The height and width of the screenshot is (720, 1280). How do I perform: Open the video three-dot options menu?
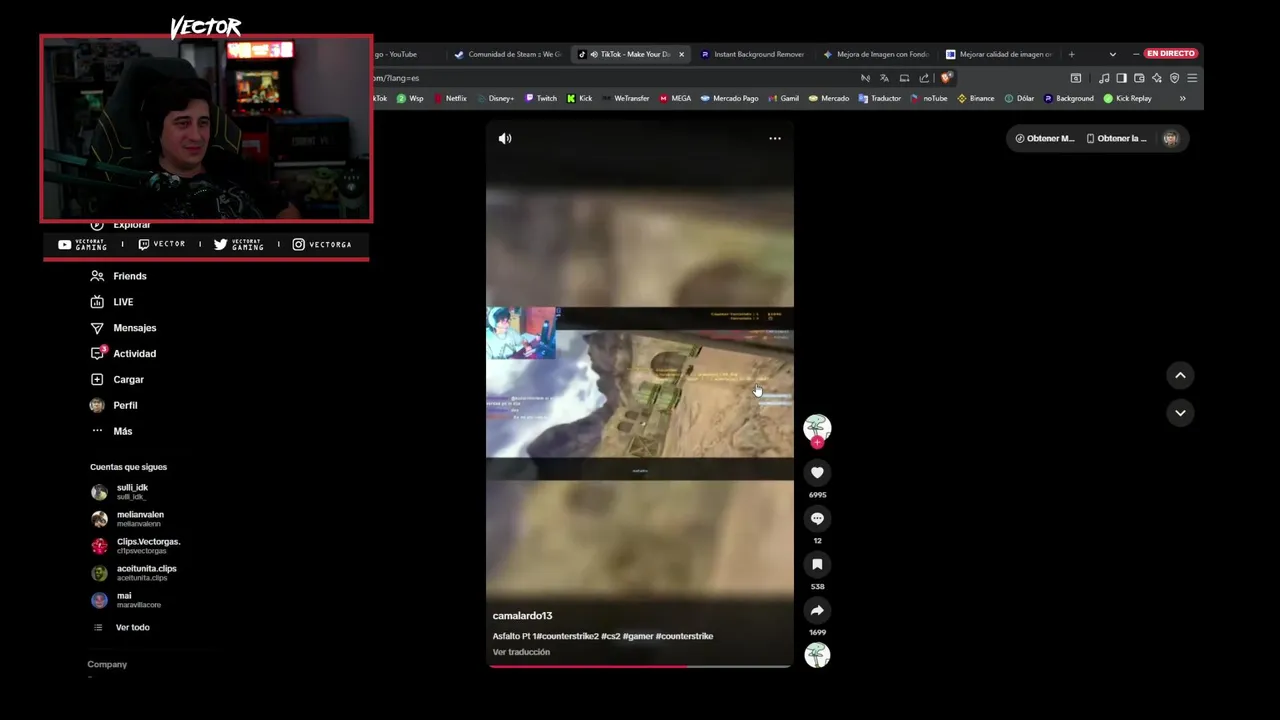coord(775,139)
